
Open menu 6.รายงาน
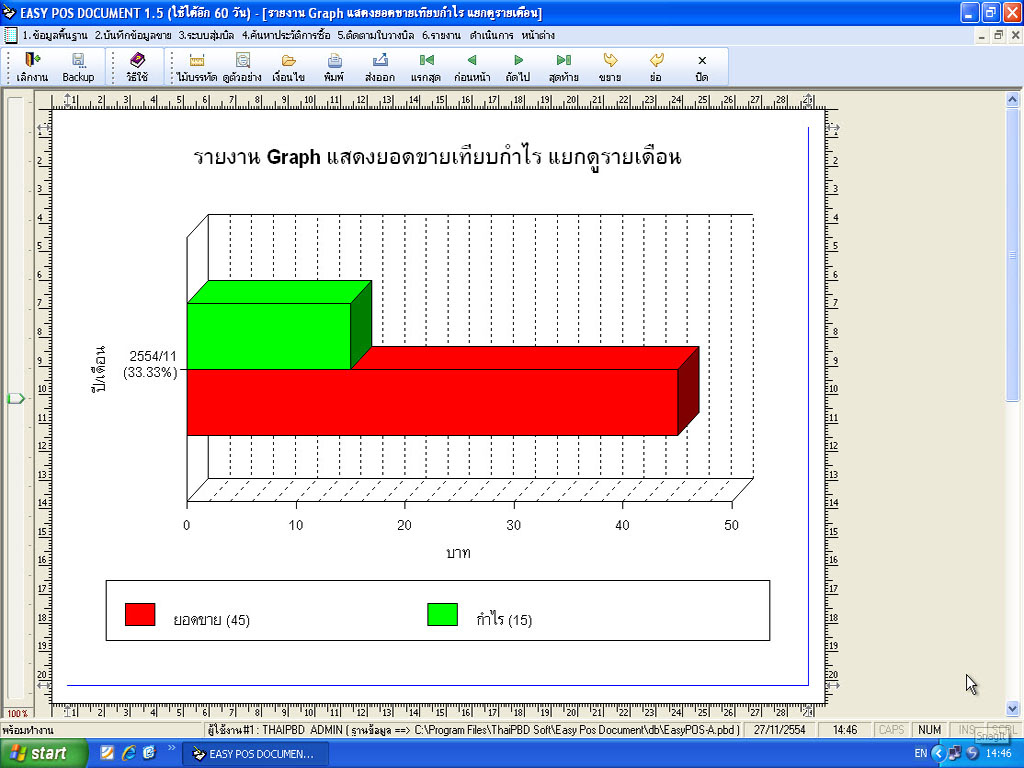(x=441, y=35)
